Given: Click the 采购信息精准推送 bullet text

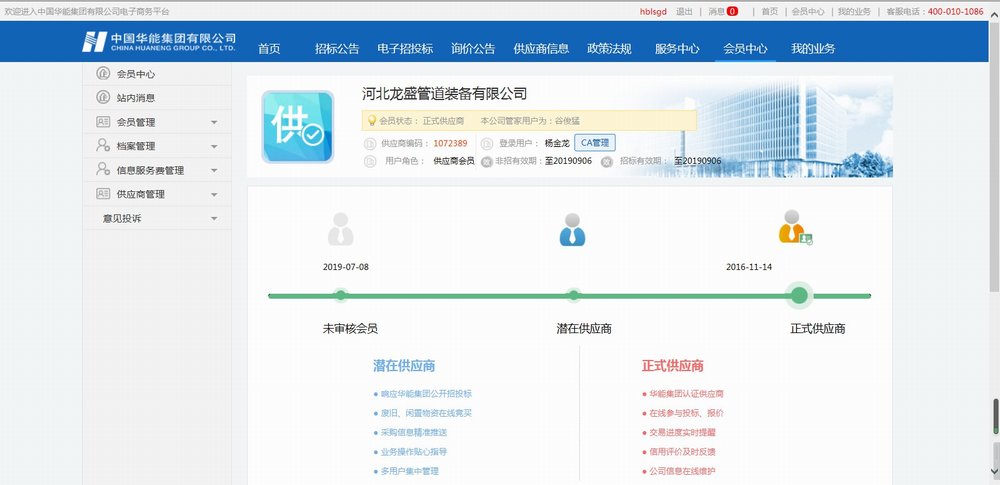Looking at the screenshot, I should click(414, 433).
